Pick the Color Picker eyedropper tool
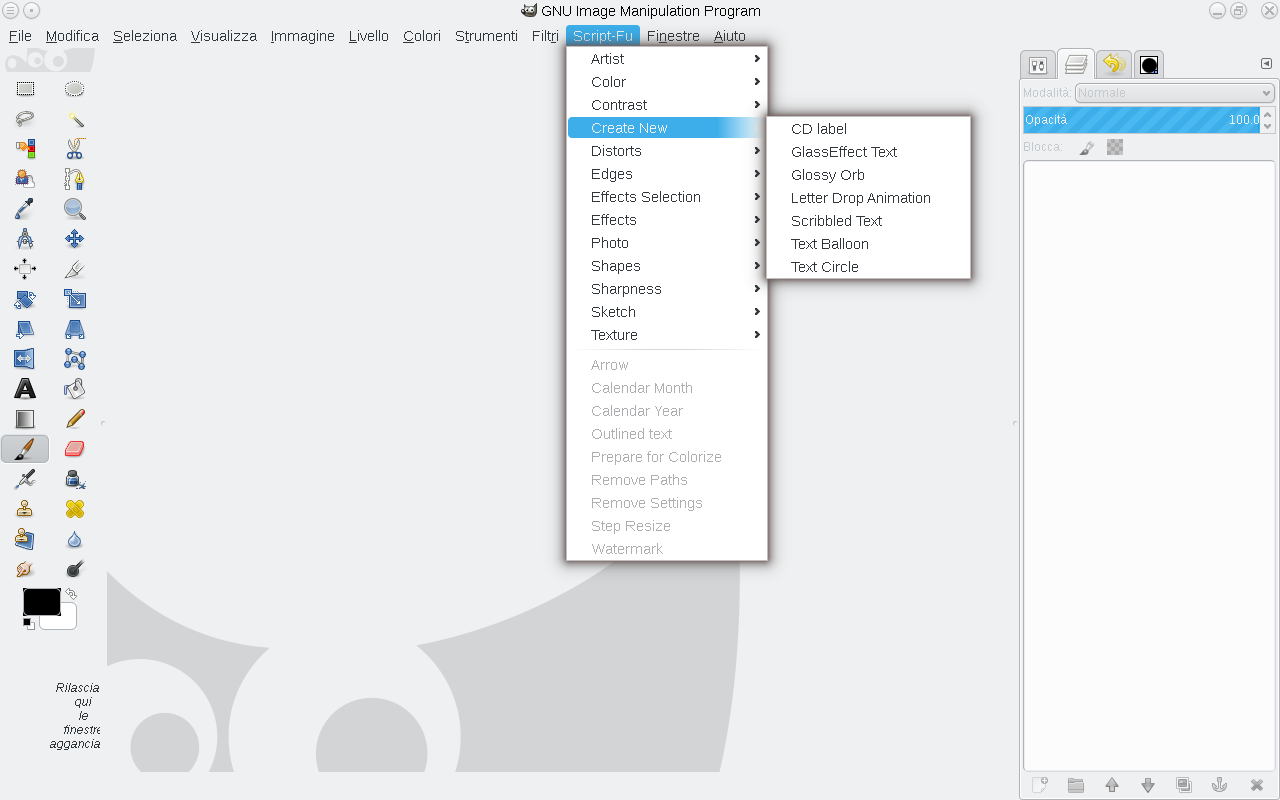The image size is (1280, 800). tap(25, 209)
